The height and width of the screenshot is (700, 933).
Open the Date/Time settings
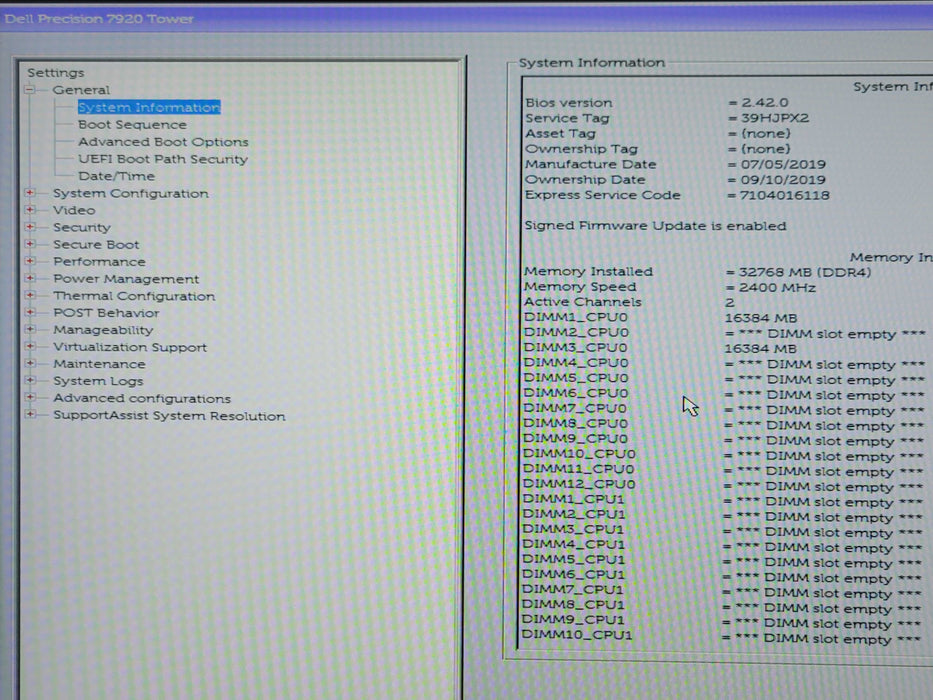116,176
